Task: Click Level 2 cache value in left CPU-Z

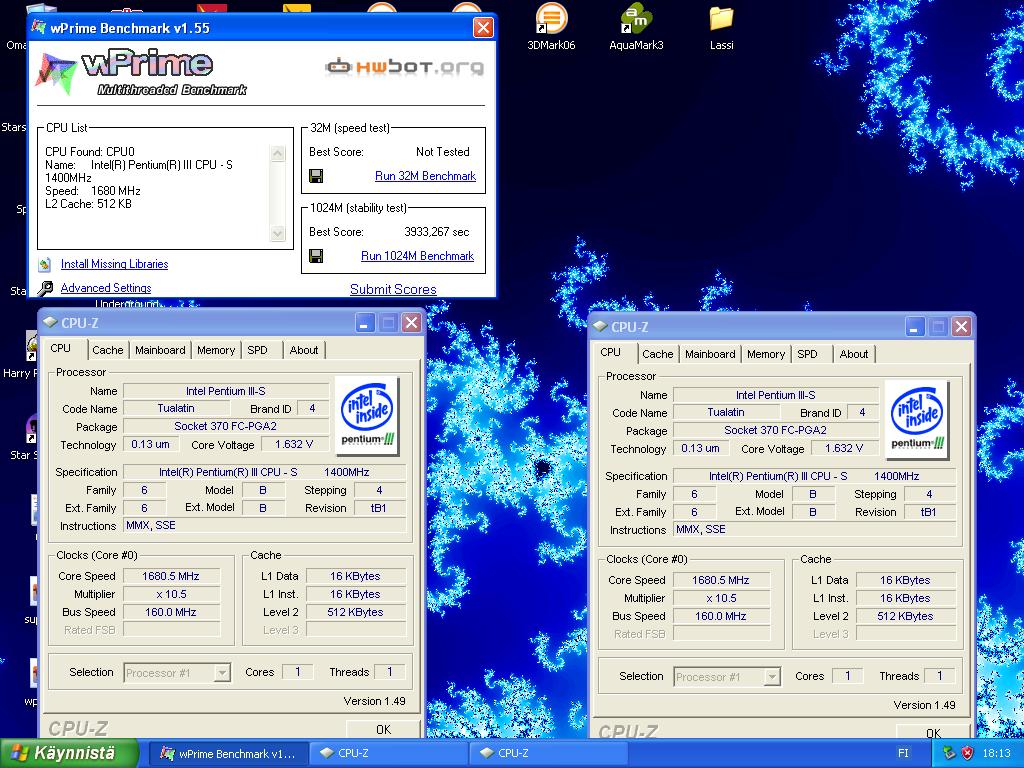Action: click(x=355, y=612)
